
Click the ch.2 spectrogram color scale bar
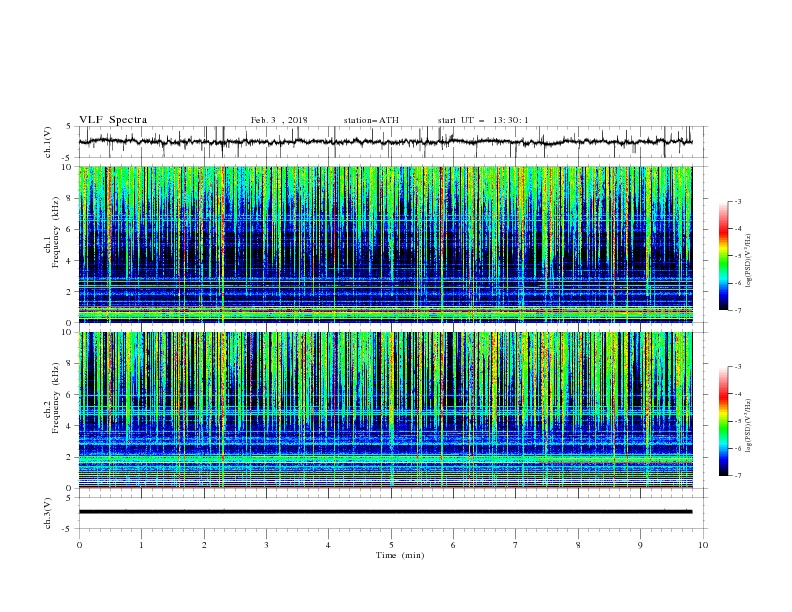click(x=723, y=421)
